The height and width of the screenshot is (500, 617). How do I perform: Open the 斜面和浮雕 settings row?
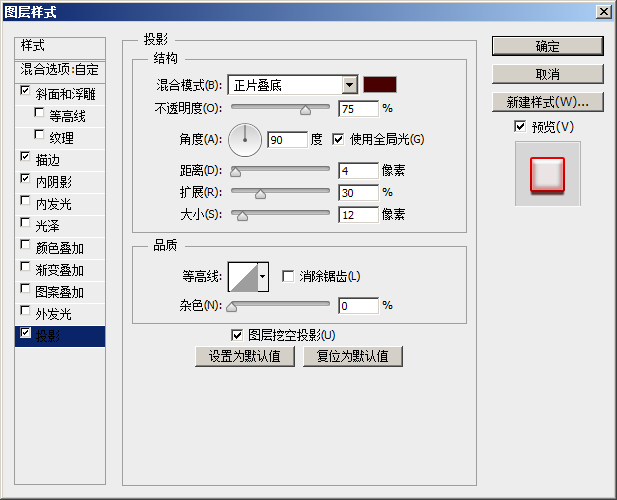pyautogui.click(x=60, y=94)
